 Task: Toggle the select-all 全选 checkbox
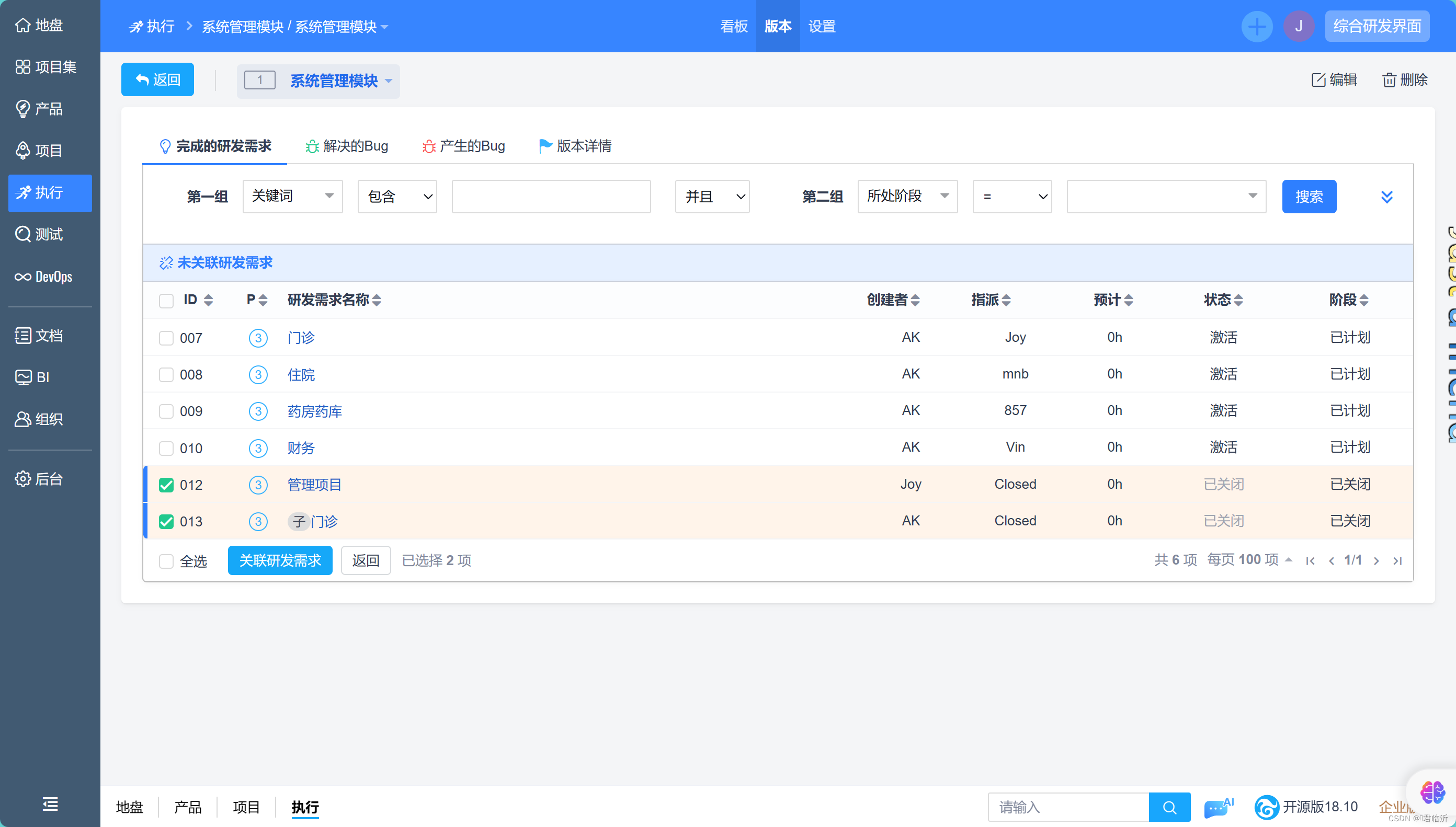click(x=166, y=561)
